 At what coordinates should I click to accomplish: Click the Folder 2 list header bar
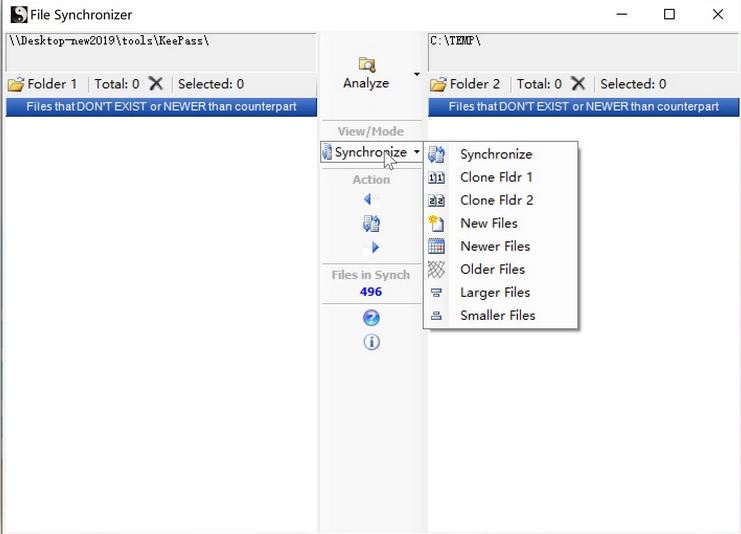pyautogui.click(x=584, y=107)
